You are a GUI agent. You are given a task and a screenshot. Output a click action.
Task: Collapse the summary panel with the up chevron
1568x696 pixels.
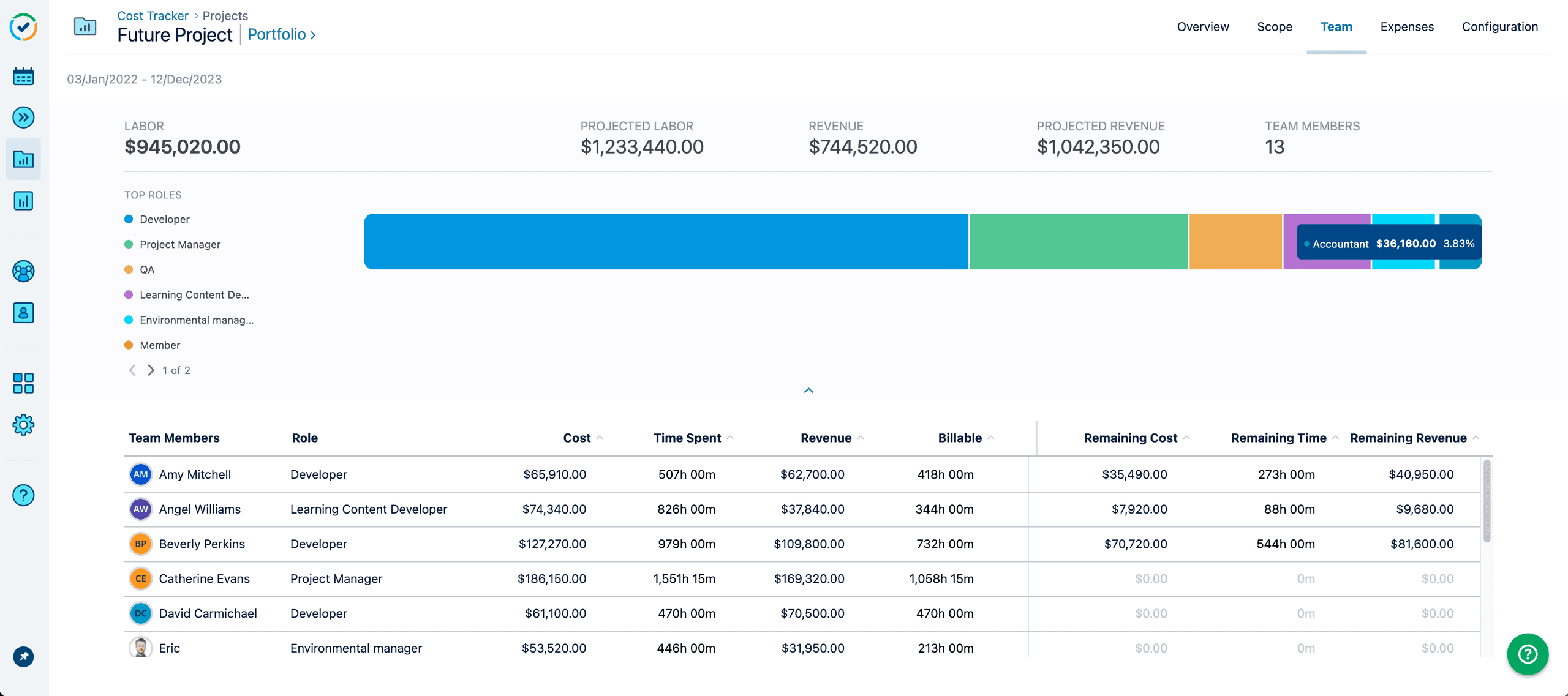point(809,391)
